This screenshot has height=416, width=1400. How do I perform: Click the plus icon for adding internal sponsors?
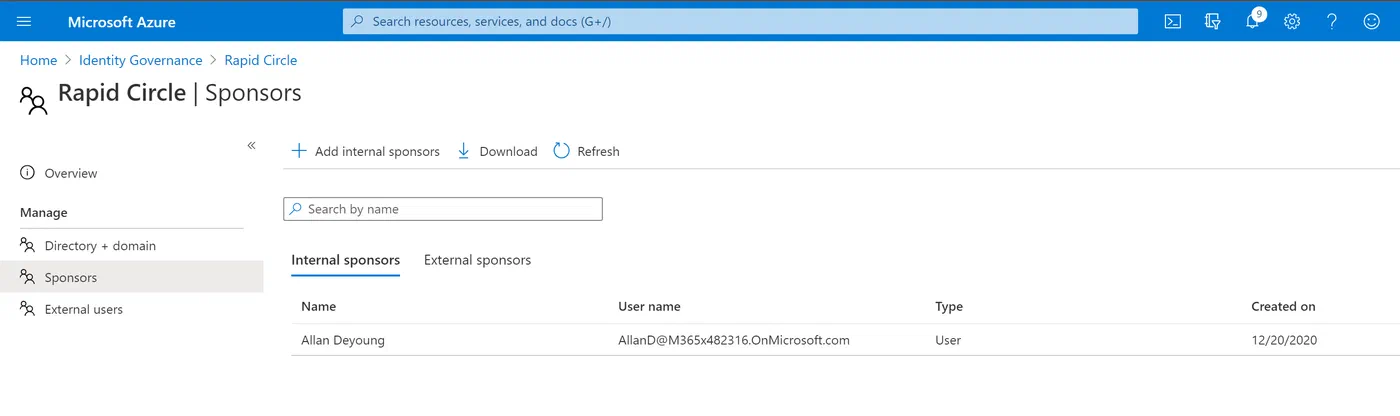click(x=299, y=151)
